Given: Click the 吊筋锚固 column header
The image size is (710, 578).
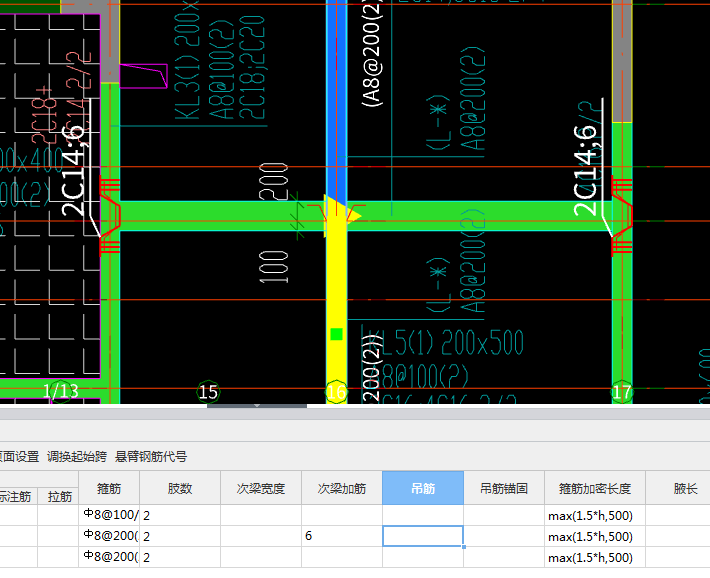Looking at the screenshot, I should [x=504, y=488].
